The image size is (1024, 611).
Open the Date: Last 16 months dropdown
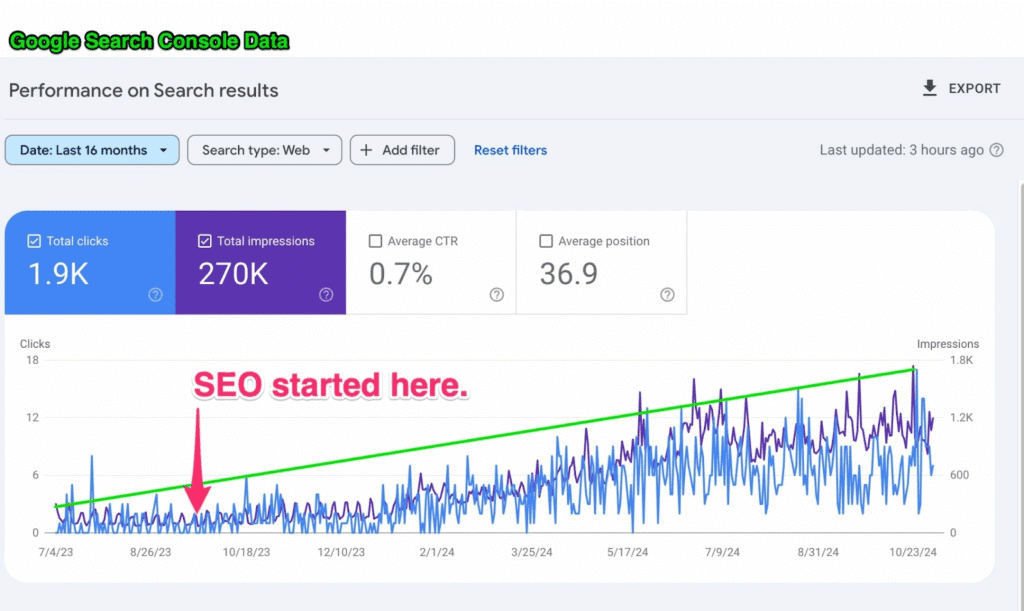(92, 150)
